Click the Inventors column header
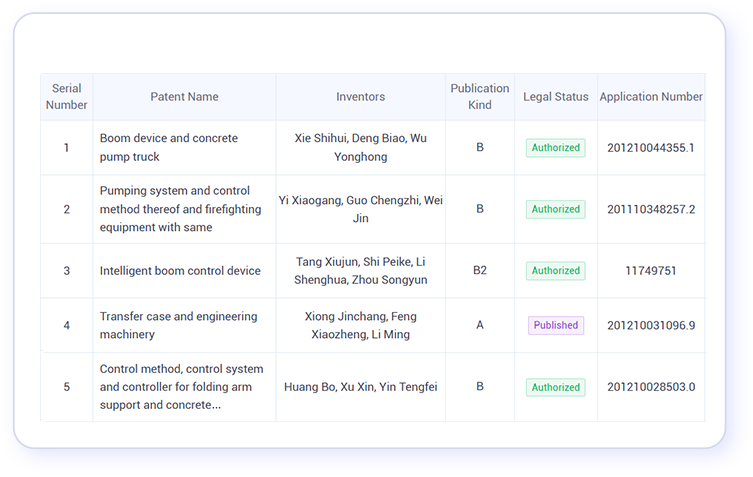The height and width of the screenshot is (477, 753). [361, 97]
